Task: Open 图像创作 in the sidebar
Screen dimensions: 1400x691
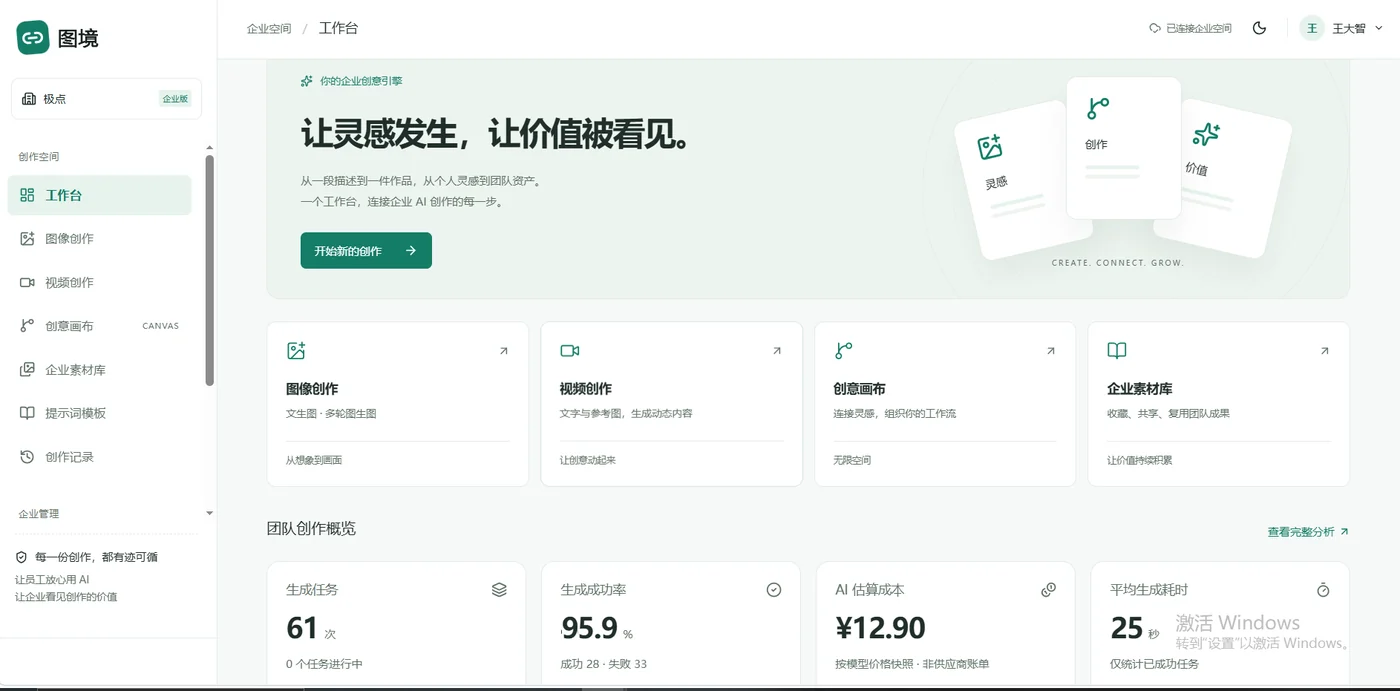Action: (x=99, y=239)
